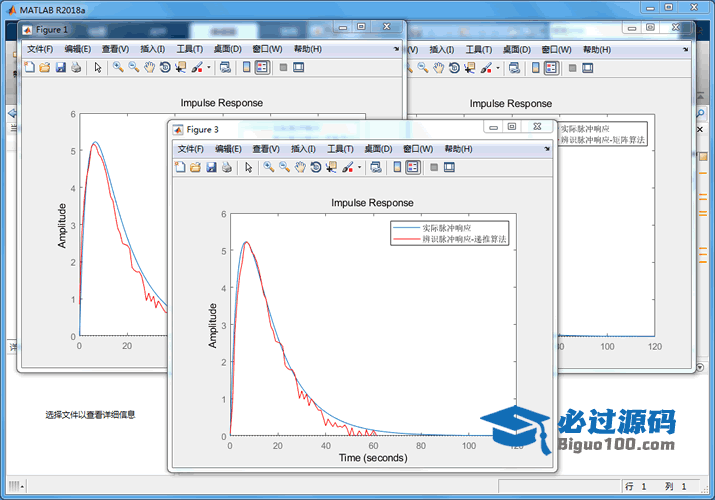Toggle Hide Plot Tools in Figure 1
Image resolution: width=715 pixels, height=500 pixels.
click(x=283, y=67)
